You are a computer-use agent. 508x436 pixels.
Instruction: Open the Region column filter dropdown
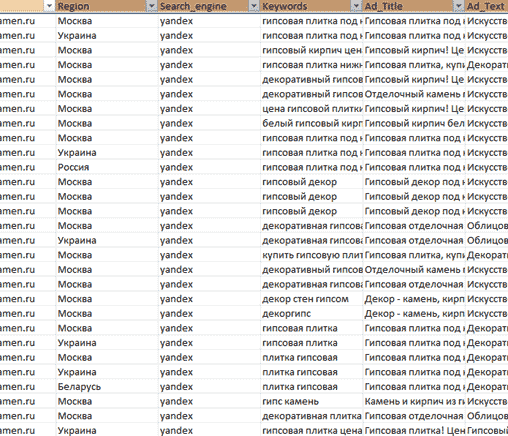(152, 6)
